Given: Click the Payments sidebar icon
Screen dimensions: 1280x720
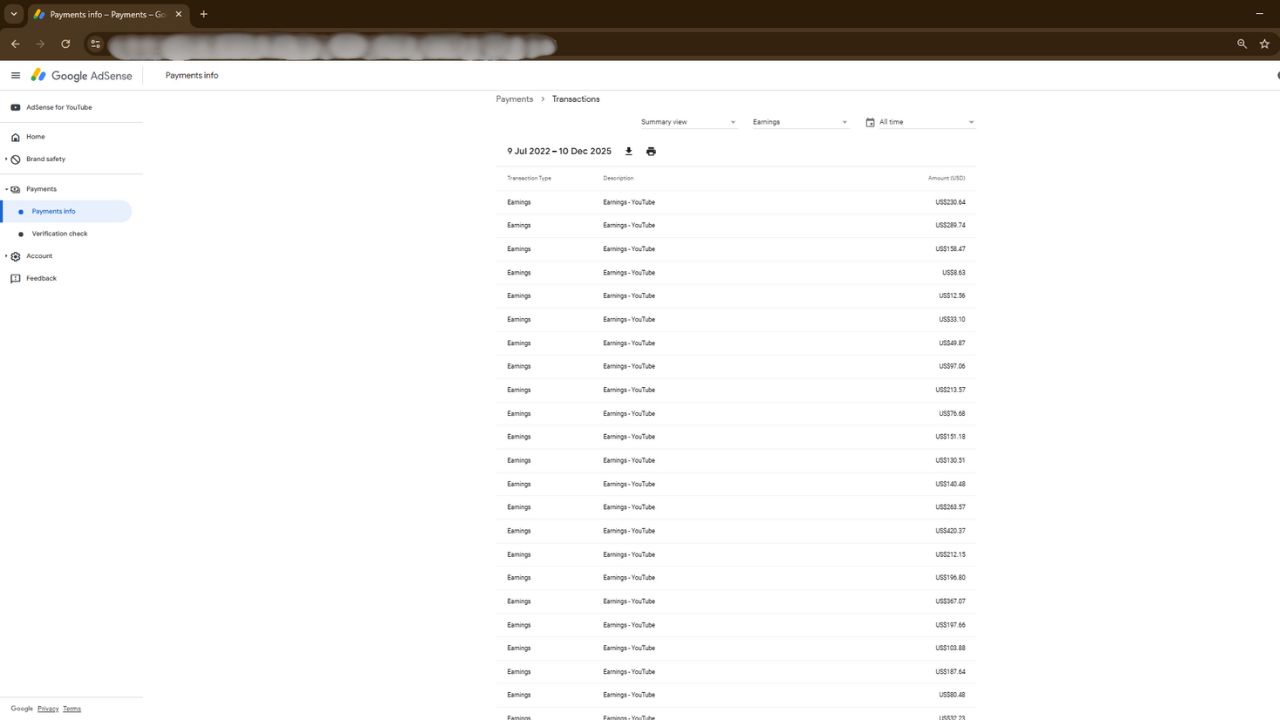Looking at the screenshot, I should click(x=16, y=189).
